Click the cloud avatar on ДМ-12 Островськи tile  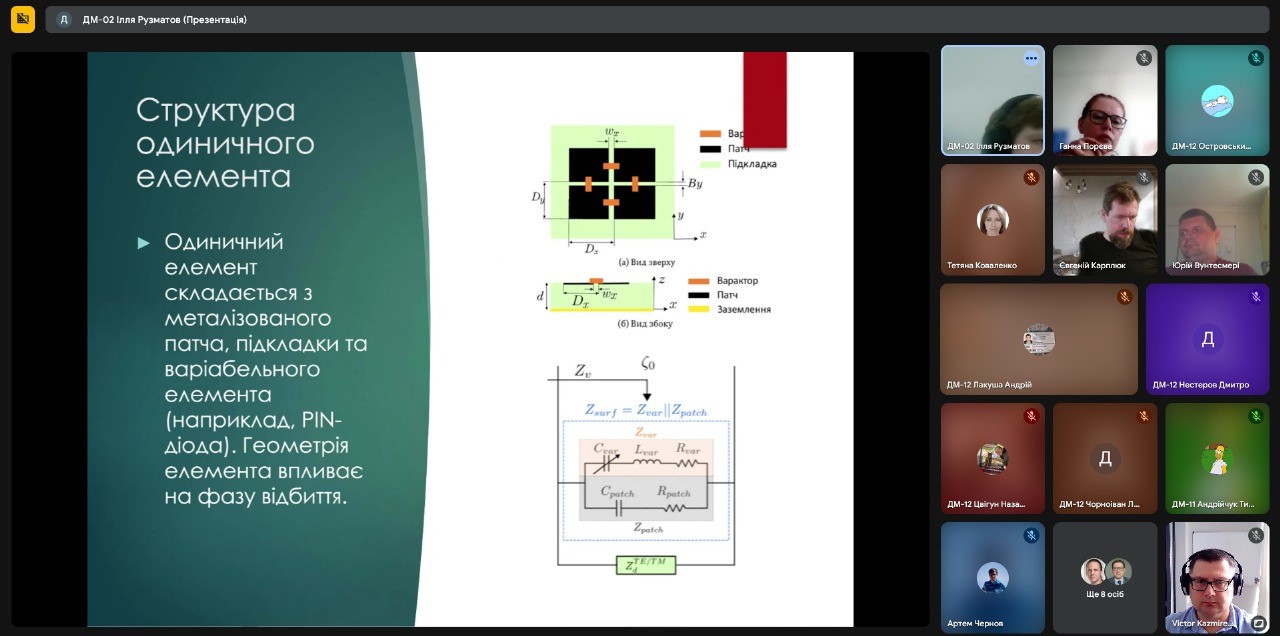(1217, 100)
